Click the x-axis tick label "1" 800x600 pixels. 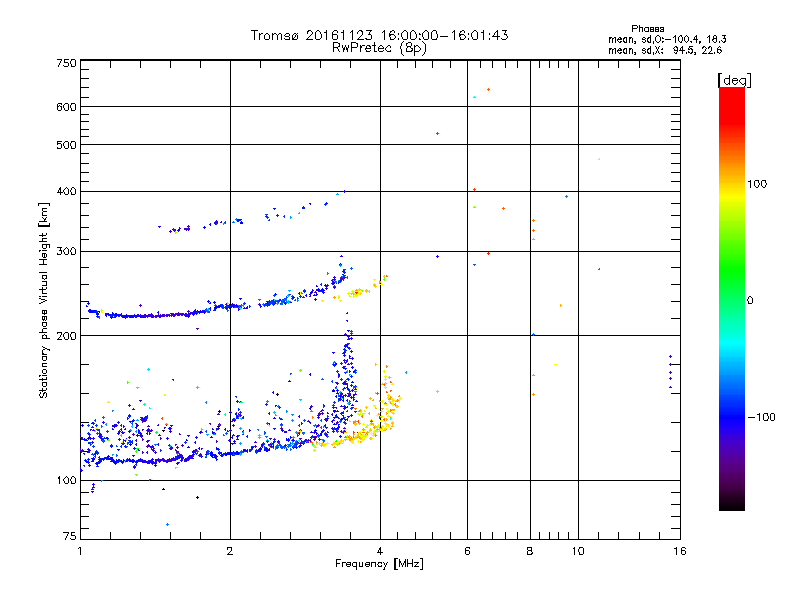click(x=80, y=551)
